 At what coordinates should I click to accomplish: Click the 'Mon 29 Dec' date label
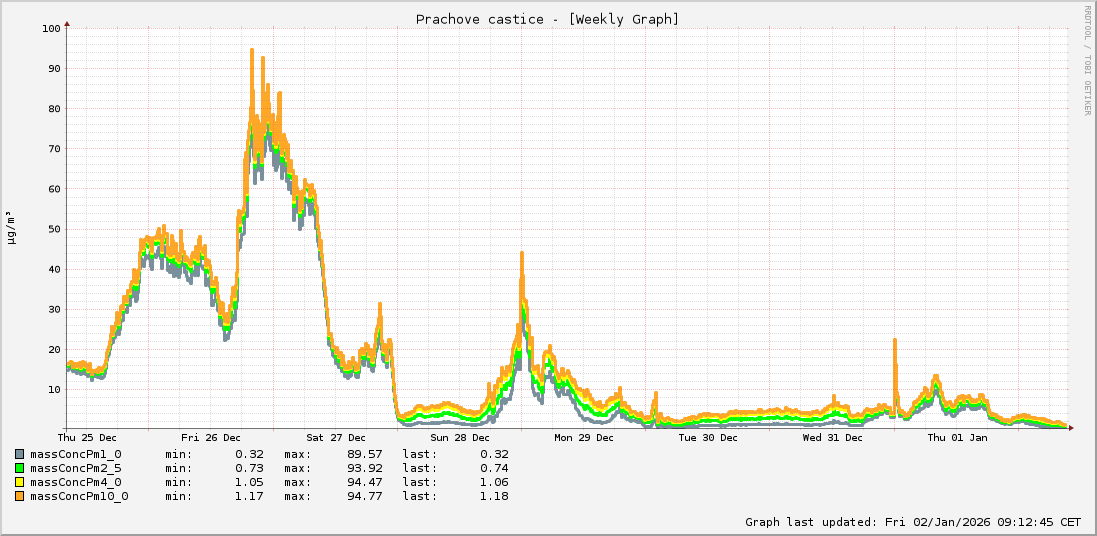584,438
